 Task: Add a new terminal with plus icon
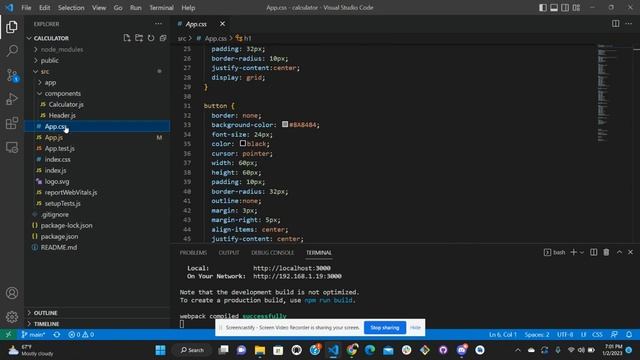[x=573, y=252]
